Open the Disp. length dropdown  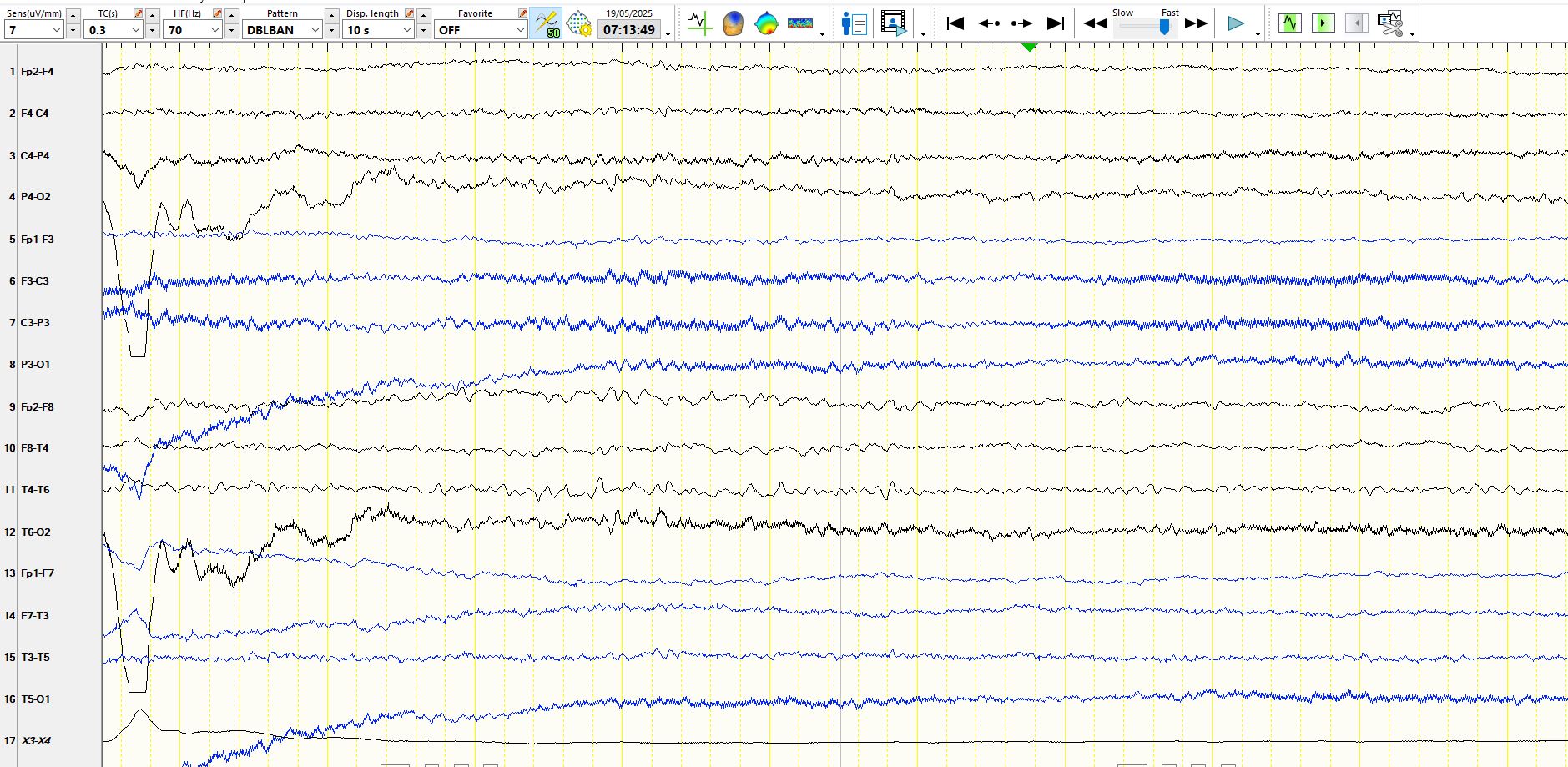379,30
